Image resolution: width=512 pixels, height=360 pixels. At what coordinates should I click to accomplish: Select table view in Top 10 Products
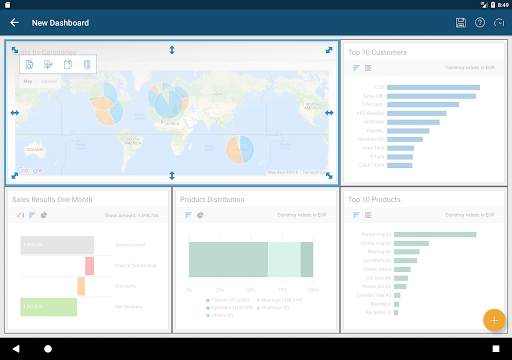(x=368, y=215)
